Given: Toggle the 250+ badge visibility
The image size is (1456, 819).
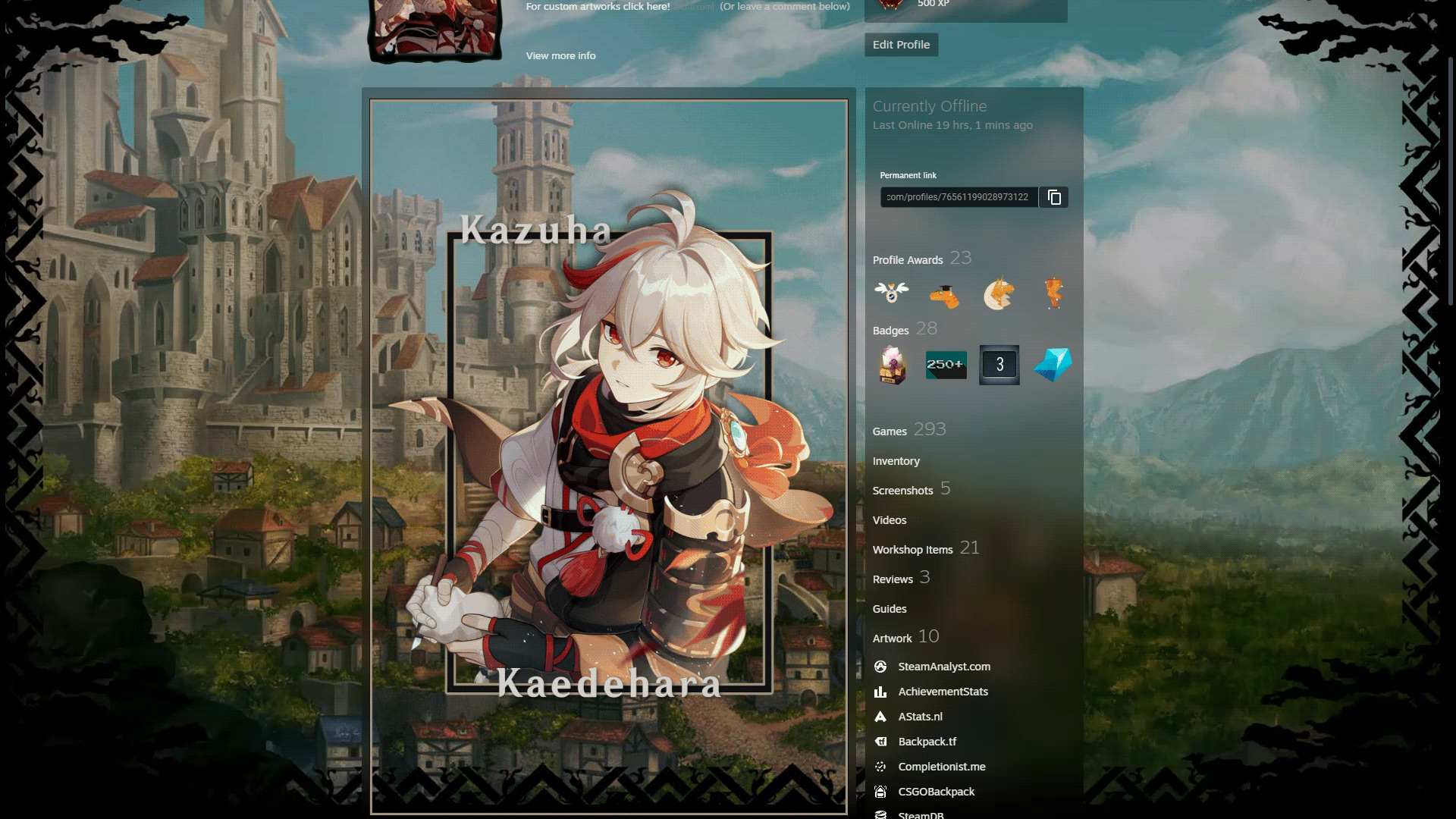Looking at the screenshot, I should pos(944,364).
